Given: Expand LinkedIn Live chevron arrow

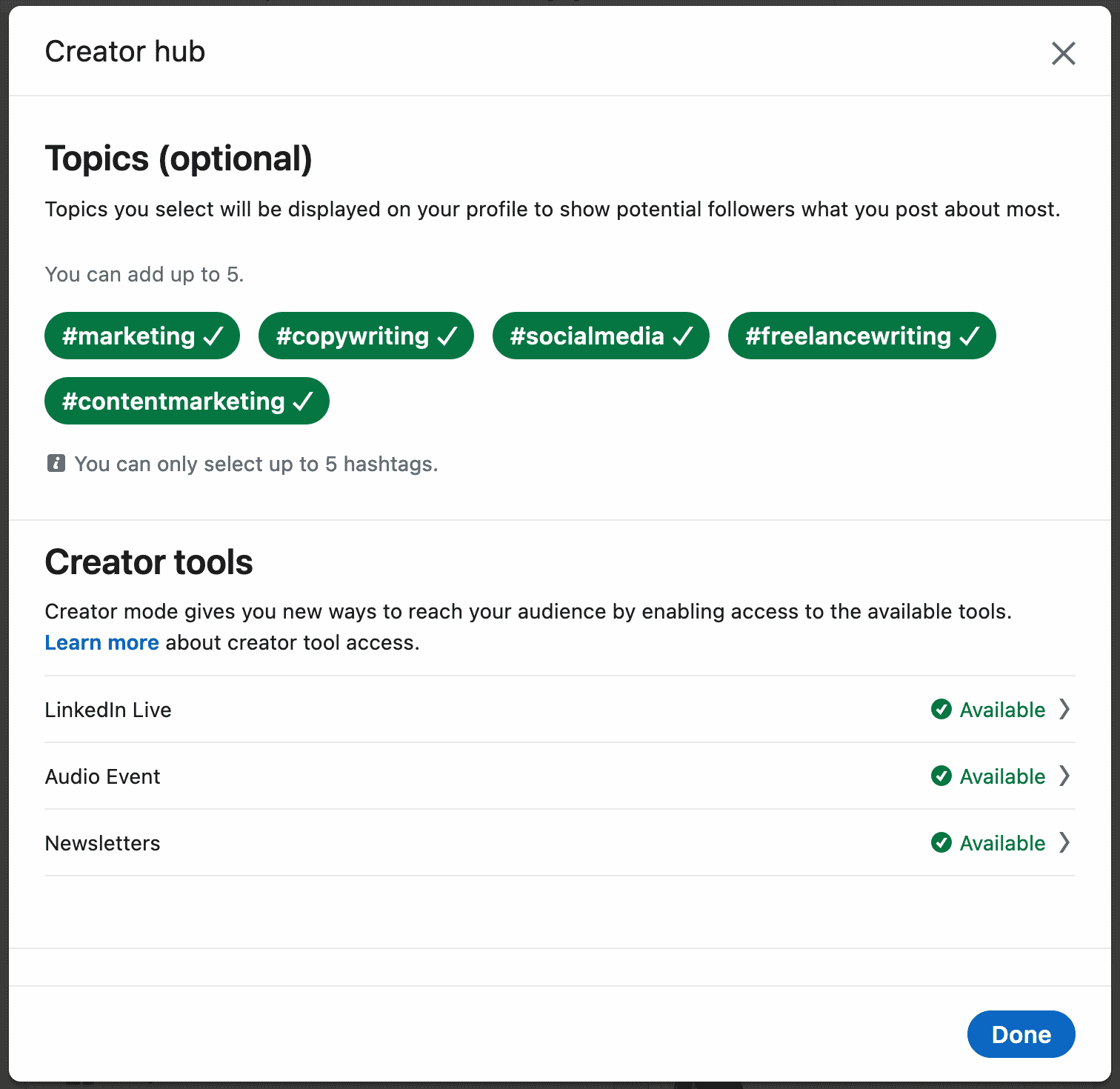Looking at the screenshot, I should point(1064,709).
